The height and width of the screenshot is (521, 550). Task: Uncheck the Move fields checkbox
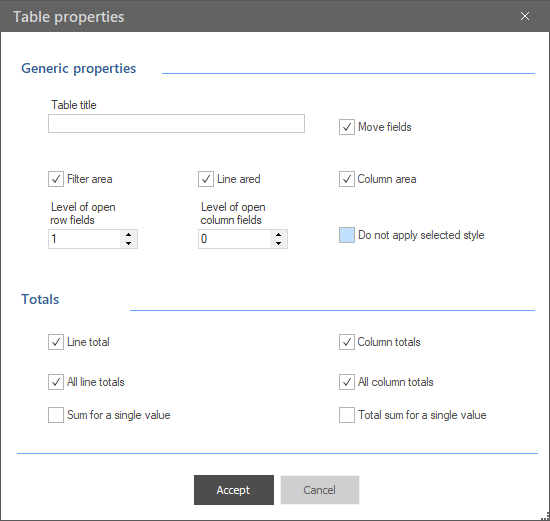pos(347,127)
